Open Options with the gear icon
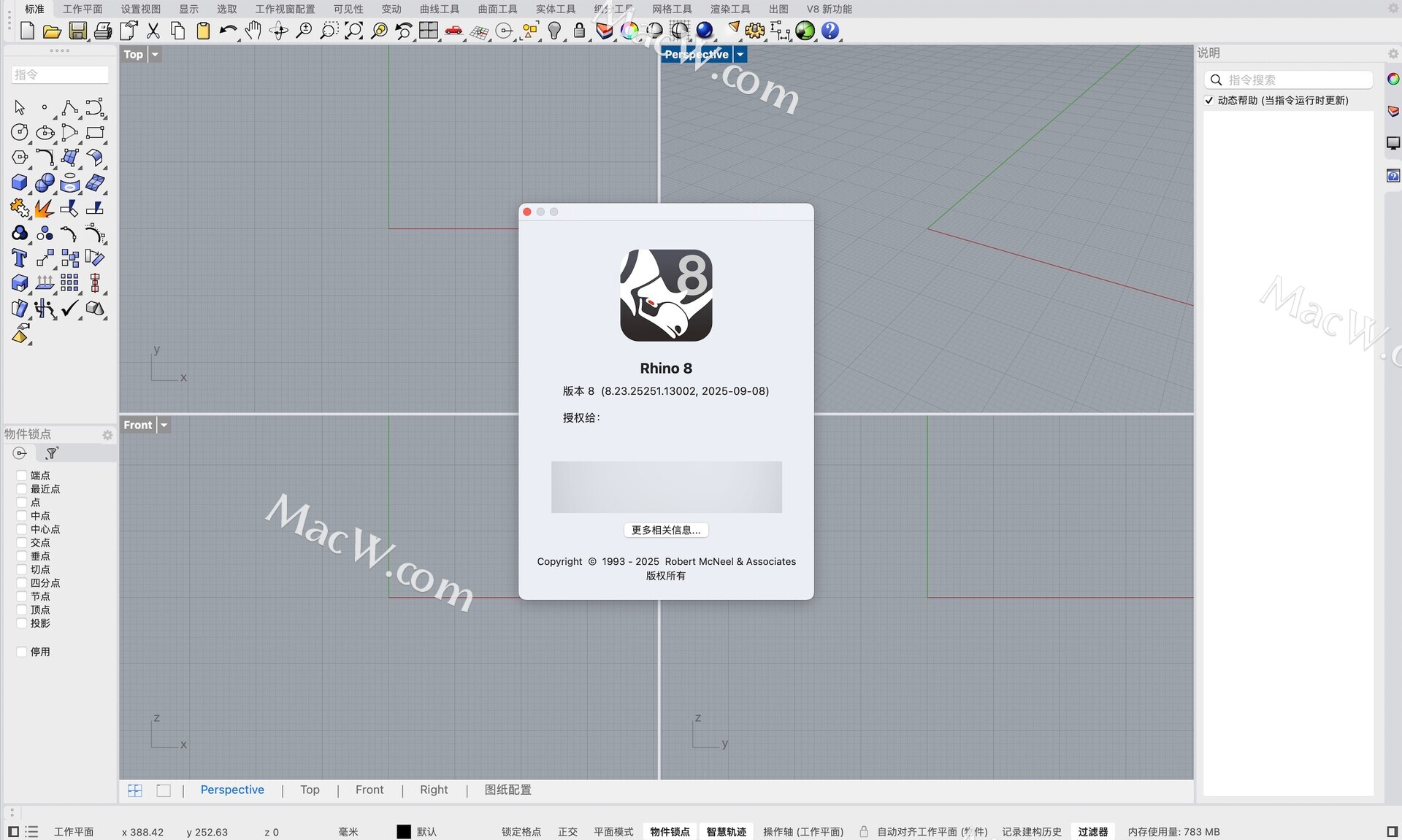Screen dimensions: 1402x840 tap(755, 31)
